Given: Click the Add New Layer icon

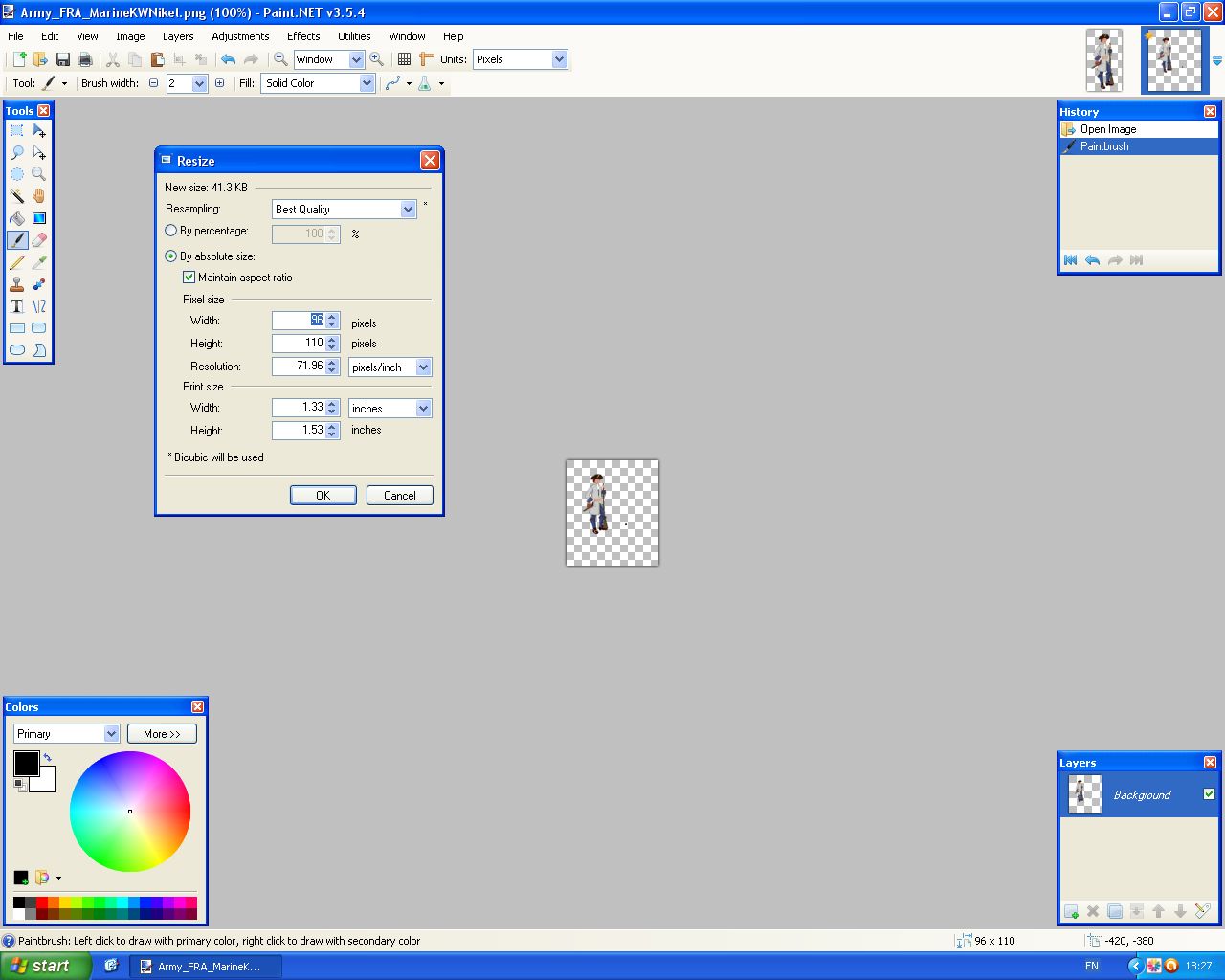Looking at the screenshot, I should (x=1071, y=911).
